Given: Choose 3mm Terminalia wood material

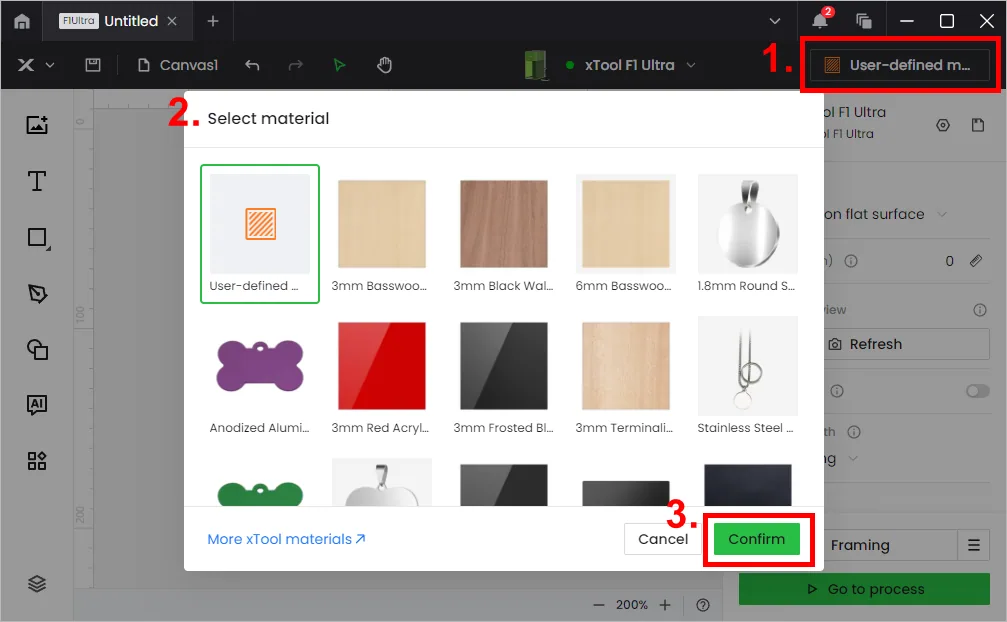Looking at the screenshot, I should (x=626, y=376).
